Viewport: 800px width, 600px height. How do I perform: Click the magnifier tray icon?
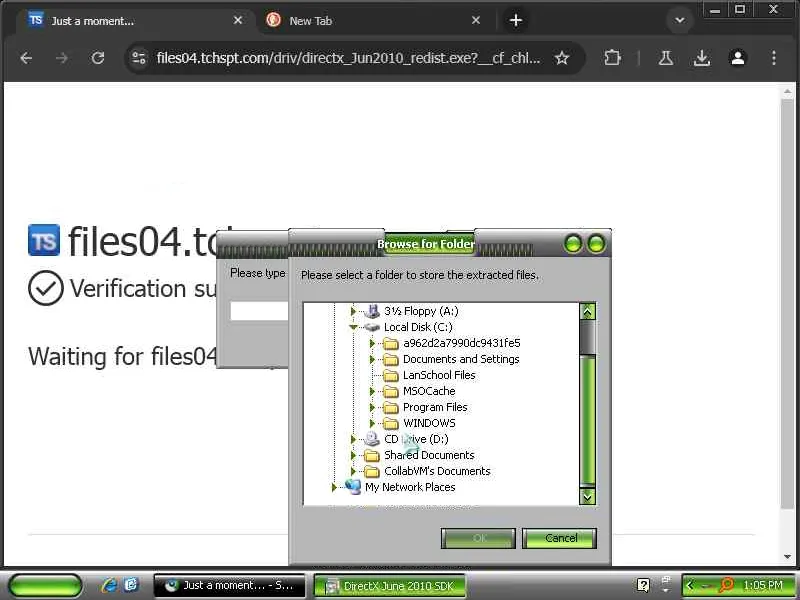pyautogui.click(x=726, y=585)
